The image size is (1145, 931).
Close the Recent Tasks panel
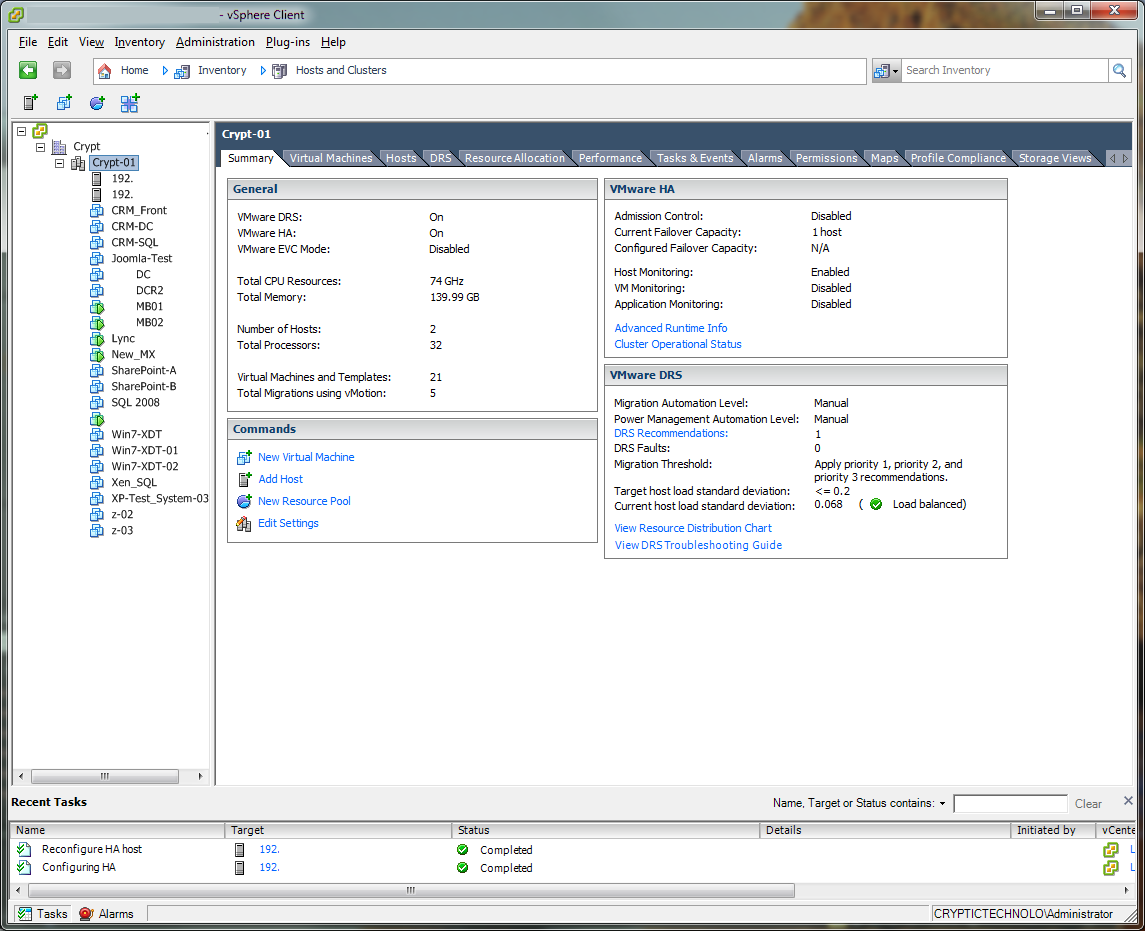(x=1128, y=801)
